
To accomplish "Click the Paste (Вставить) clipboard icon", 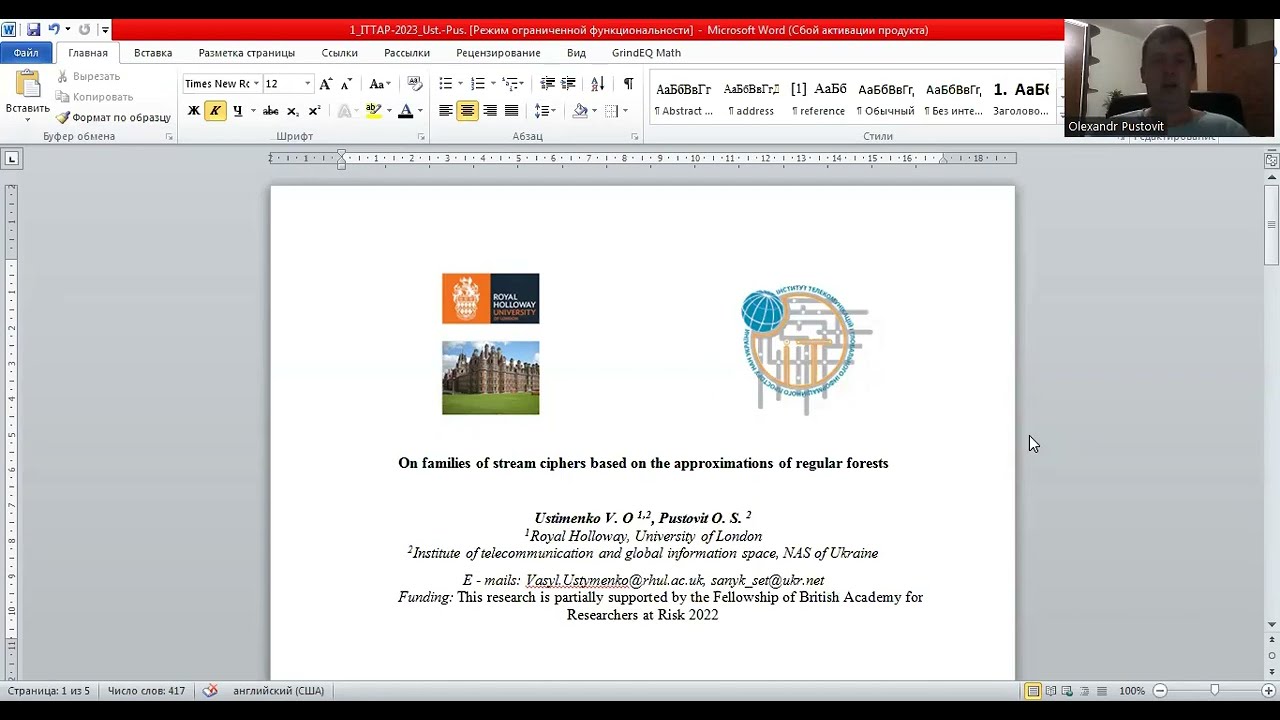I will (27, 86).
